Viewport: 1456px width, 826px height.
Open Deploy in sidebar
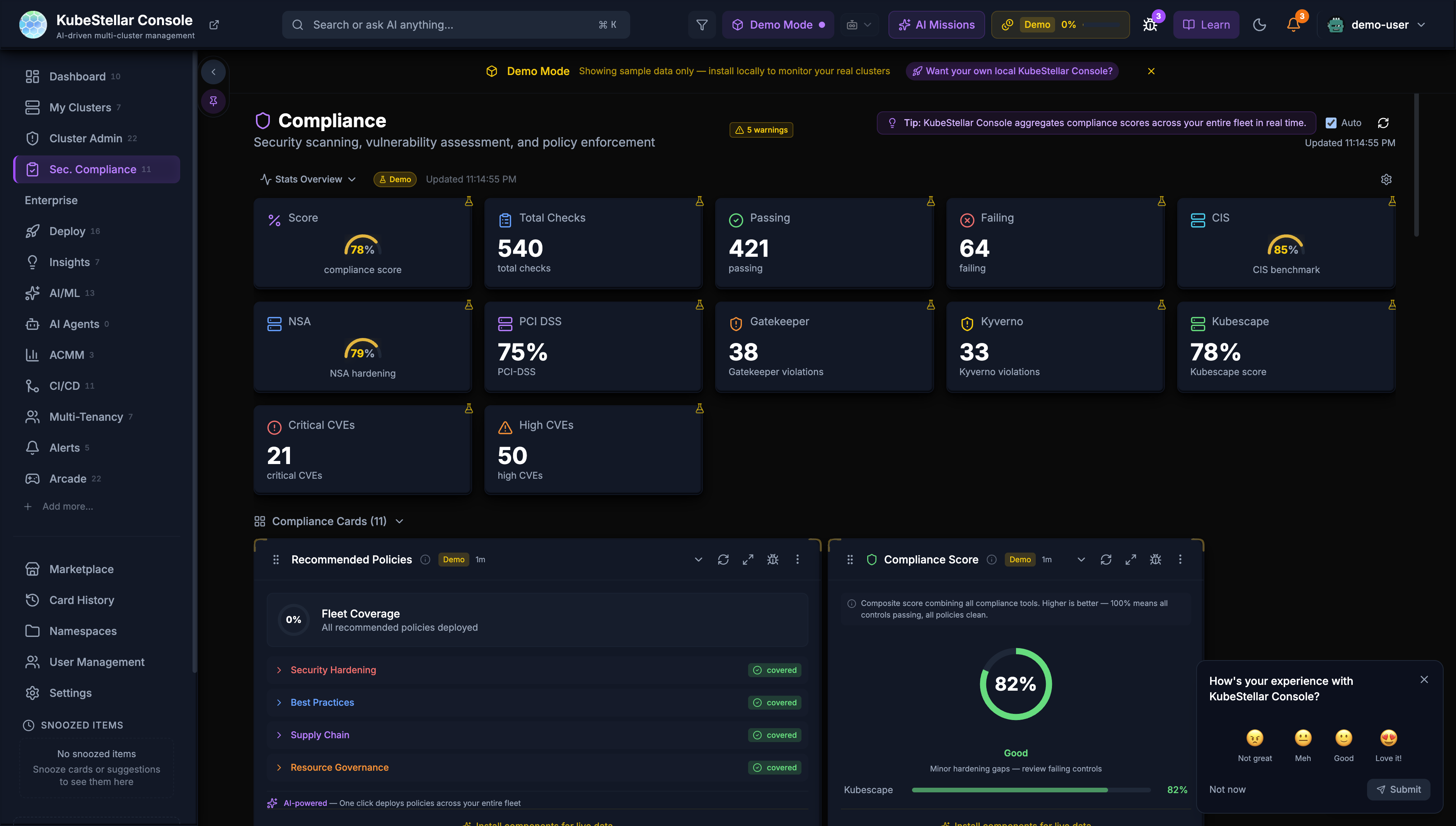(96, 232)
